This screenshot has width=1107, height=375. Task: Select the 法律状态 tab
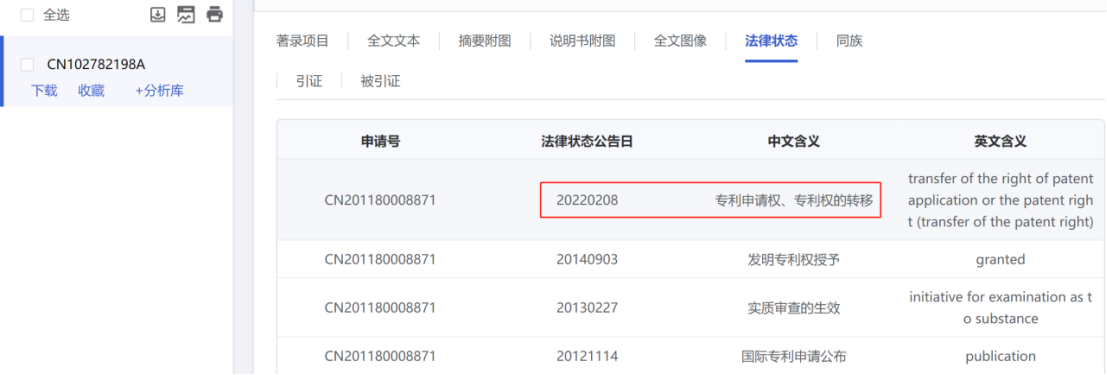[x=771, y=41]
